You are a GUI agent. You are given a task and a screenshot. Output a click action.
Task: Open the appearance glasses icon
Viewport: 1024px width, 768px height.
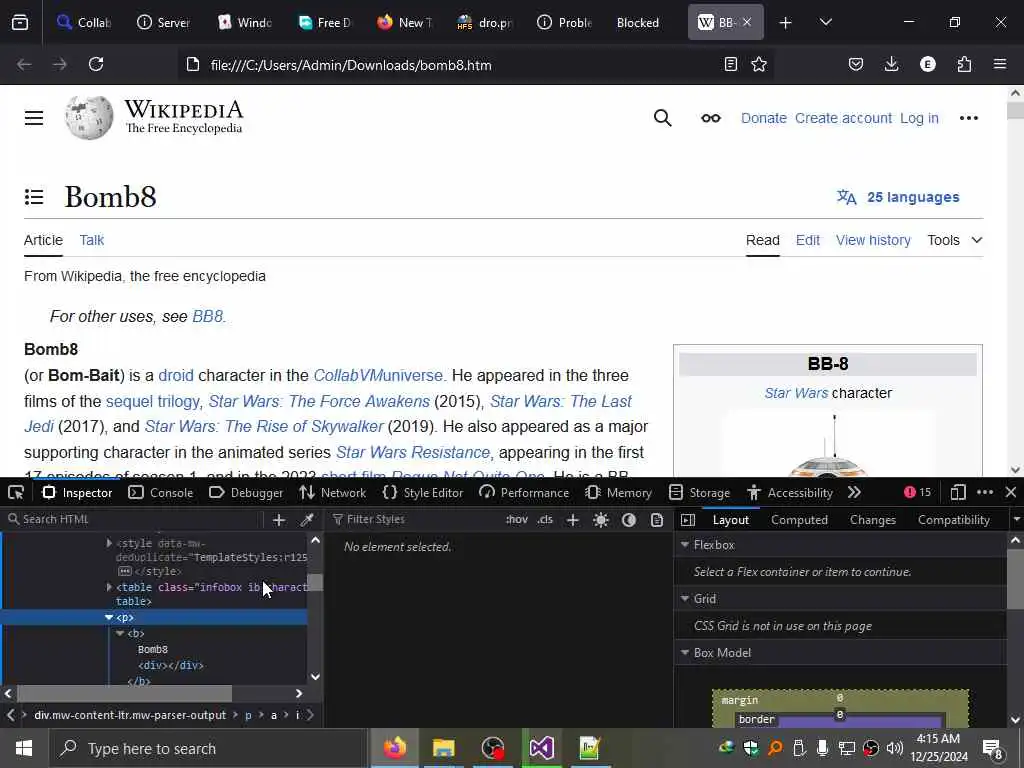click(711, 118)
